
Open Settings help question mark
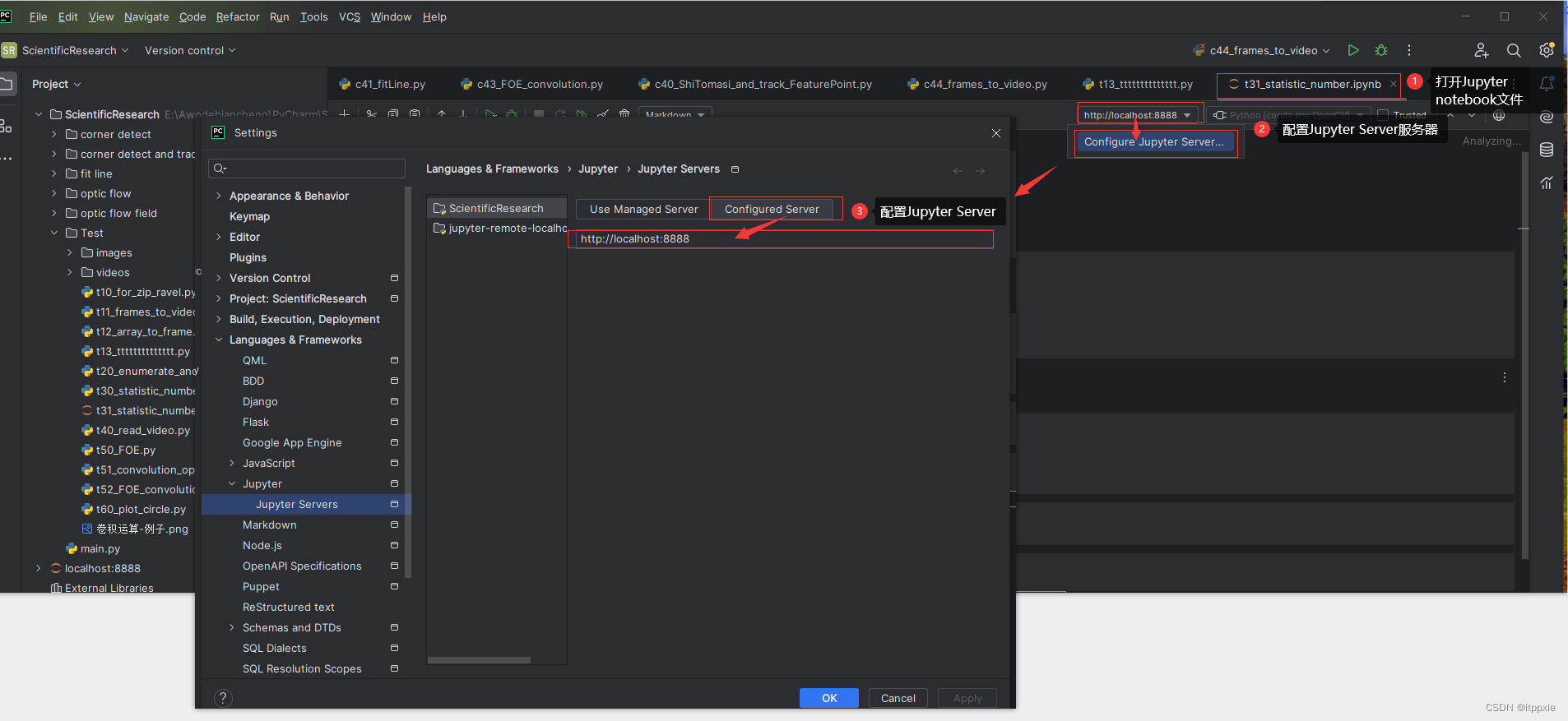(223, 698)
